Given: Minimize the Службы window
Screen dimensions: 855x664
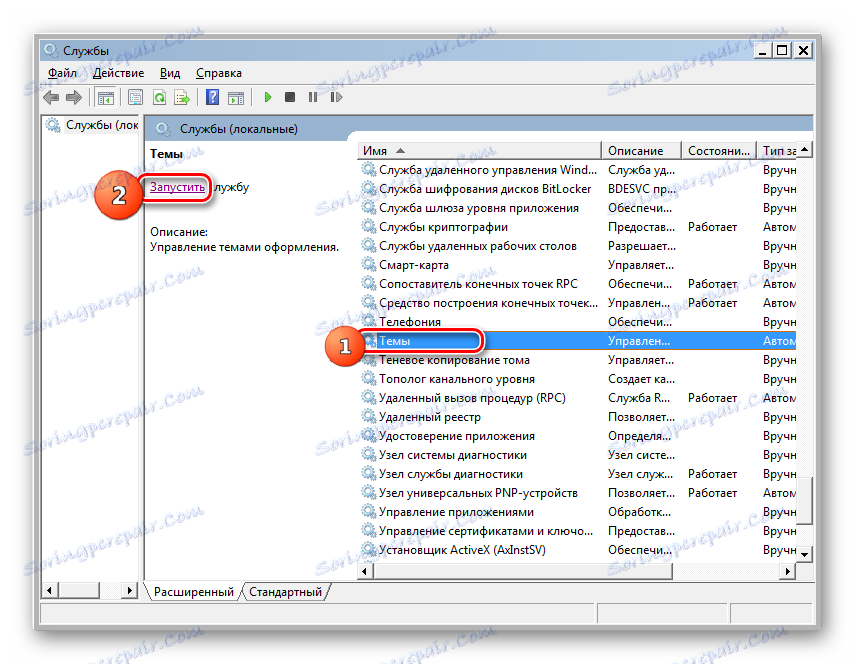Looking at the screenshot, I should pos(762,51).
